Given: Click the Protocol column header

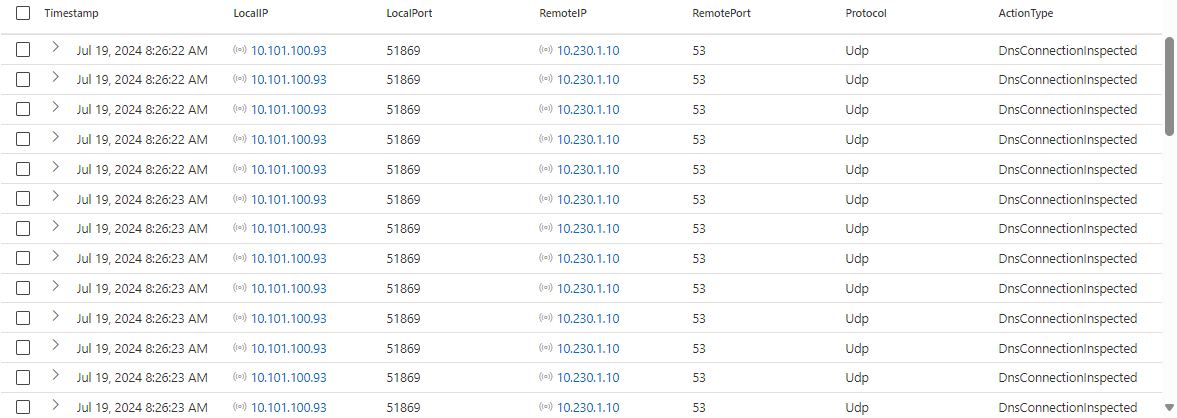Looking at the screenshot, I should (x=866, y=14).
